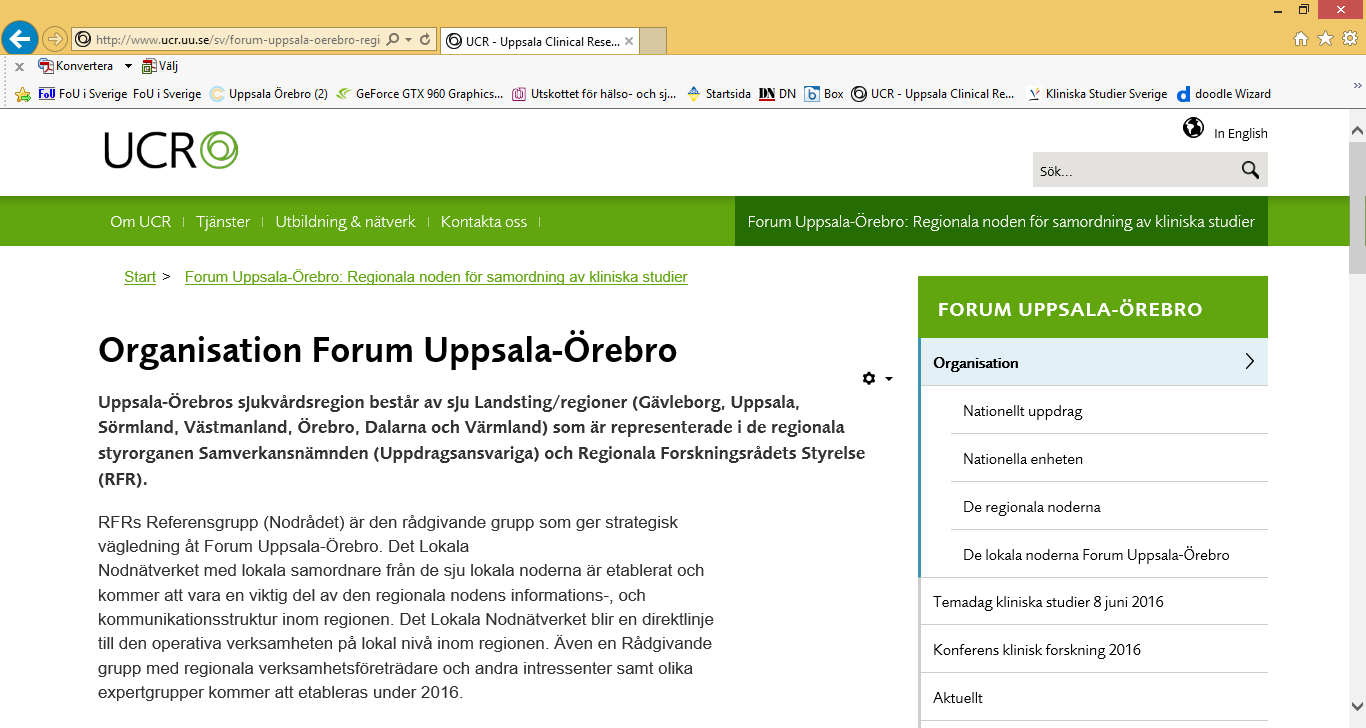Click the UCR logo
This screenshot has width=1366, height=728.
coord(171,150)
